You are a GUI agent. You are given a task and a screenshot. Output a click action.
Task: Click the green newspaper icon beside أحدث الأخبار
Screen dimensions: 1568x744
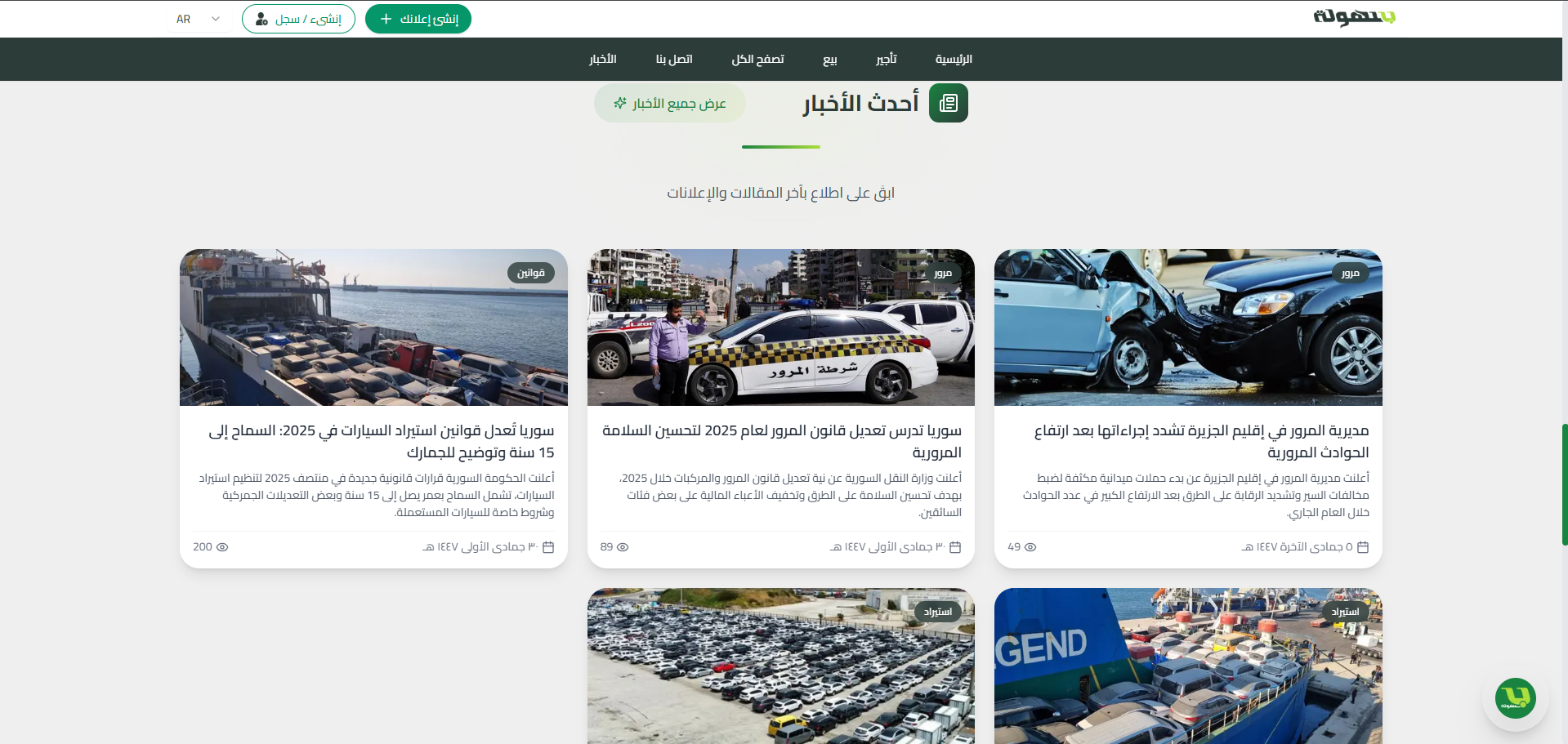pos(948,104)
